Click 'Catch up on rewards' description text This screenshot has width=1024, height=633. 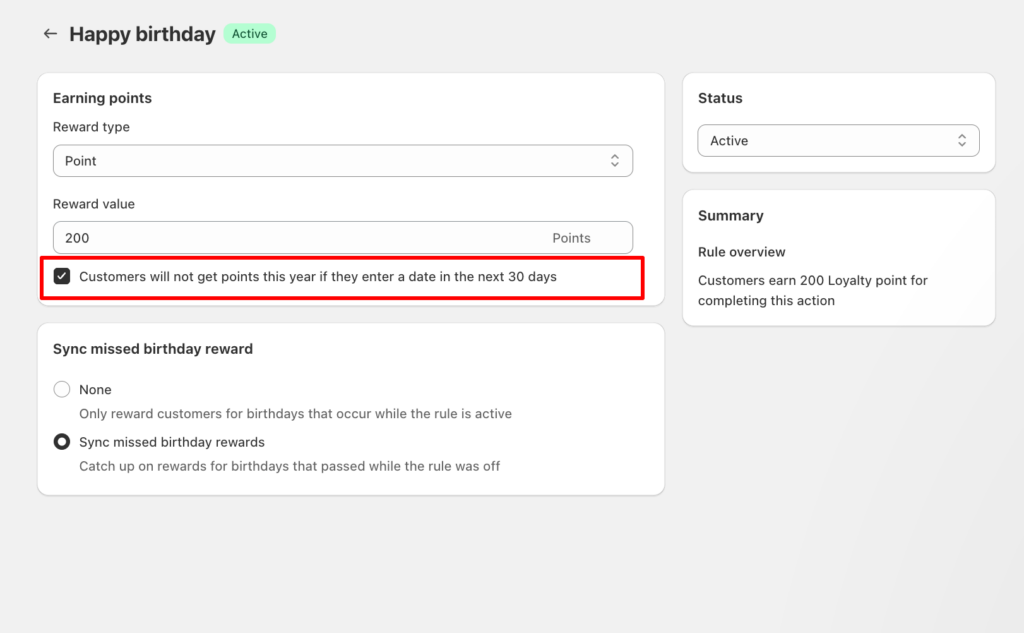tap(289, 466)
